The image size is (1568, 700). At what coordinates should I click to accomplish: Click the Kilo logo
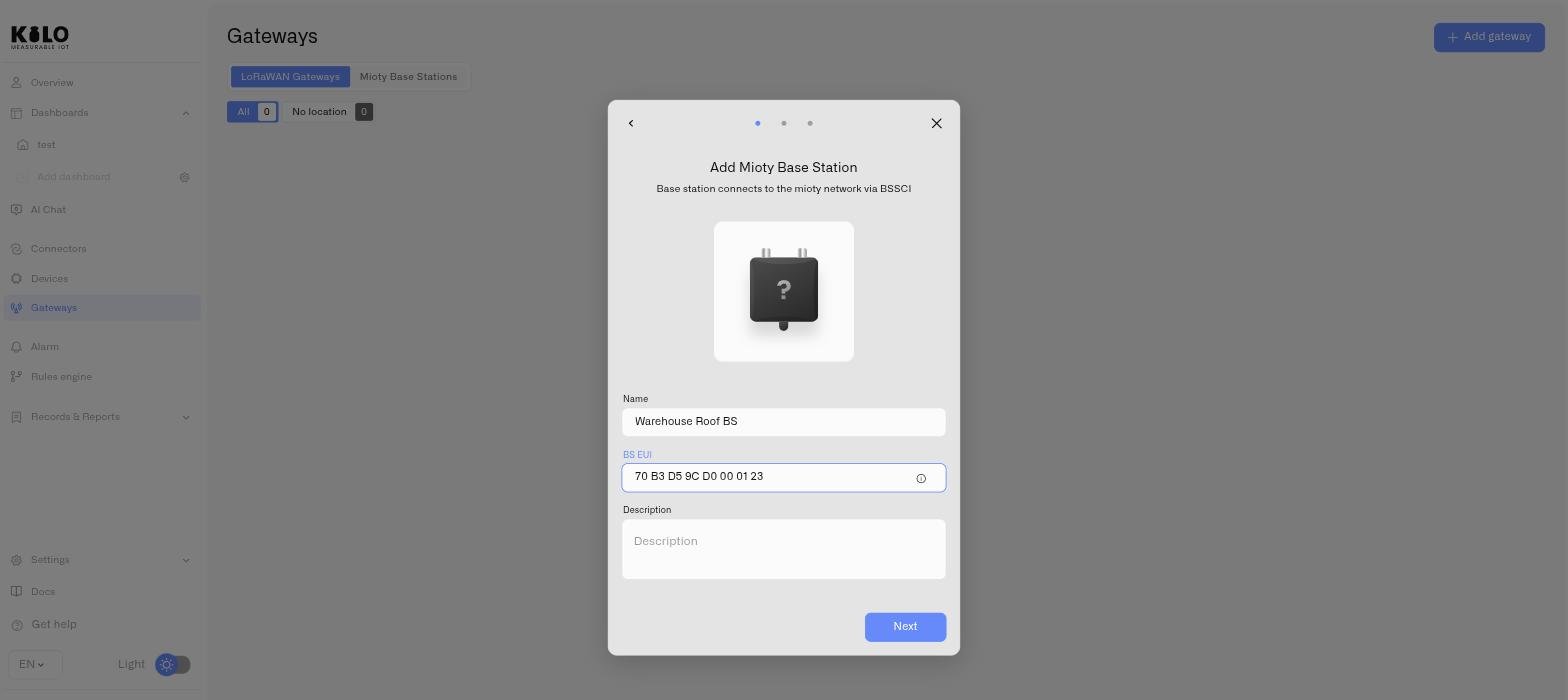40,38
